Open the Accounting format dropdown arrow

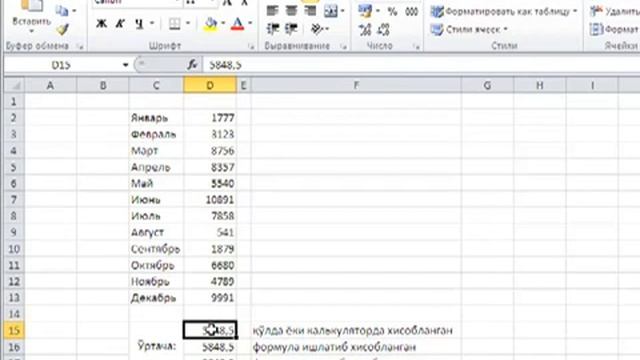tap(378, 11)
